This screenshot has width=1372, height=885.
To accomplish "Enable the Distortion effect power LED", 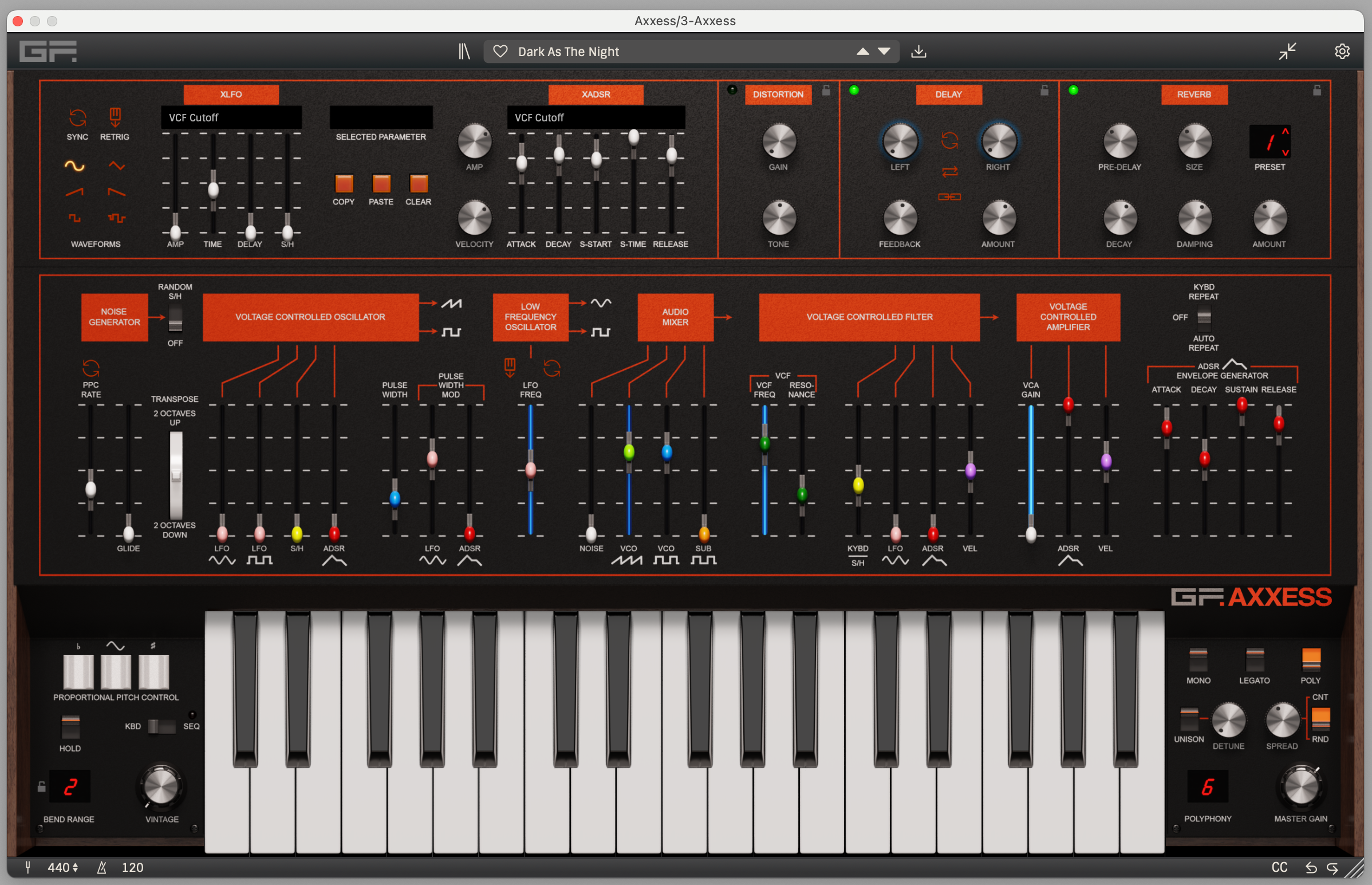I will point(732,90).
